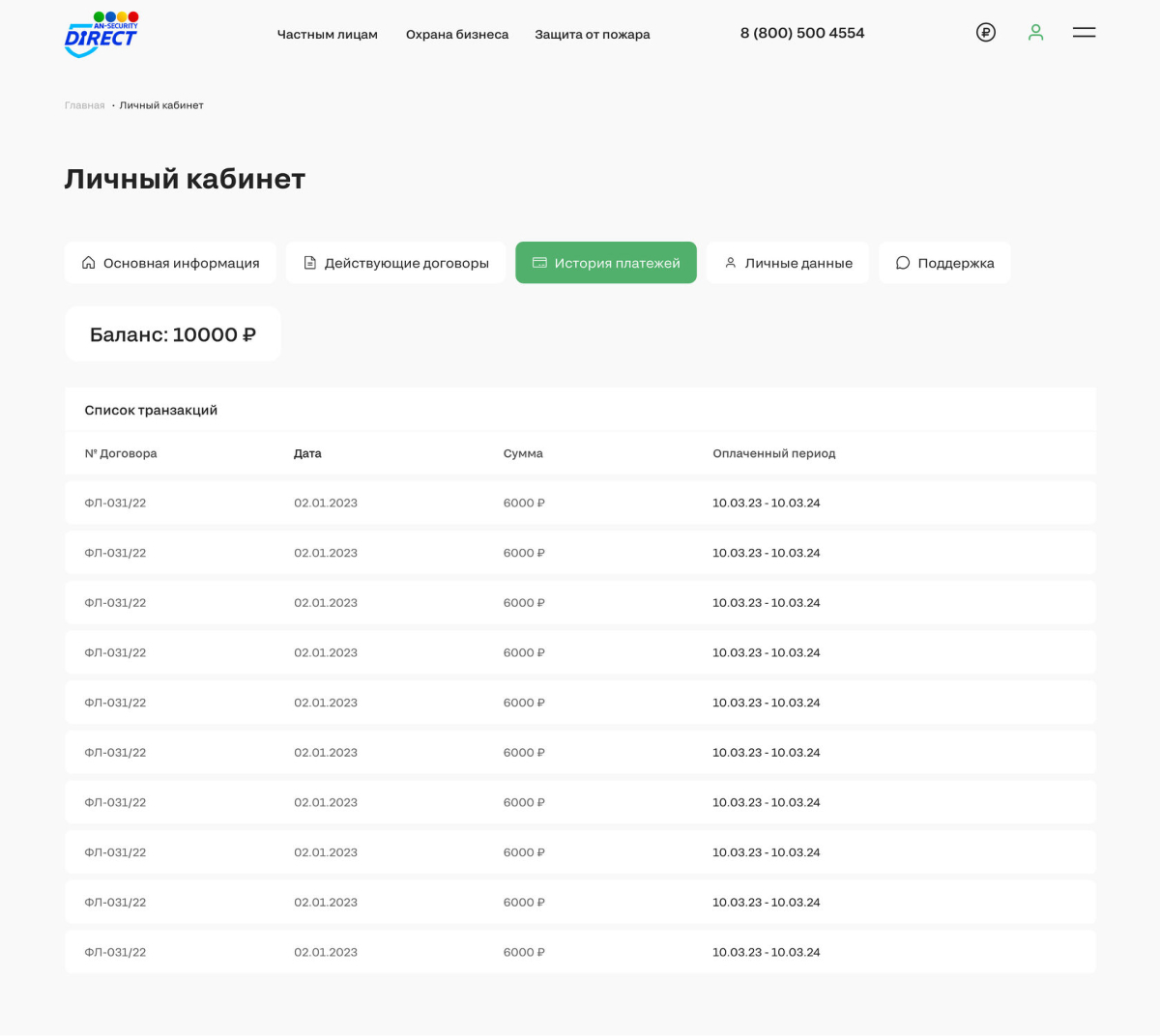Open the hamburger menu
The height and width of the screenshot is (1036, 1160).
point(1084,33)
